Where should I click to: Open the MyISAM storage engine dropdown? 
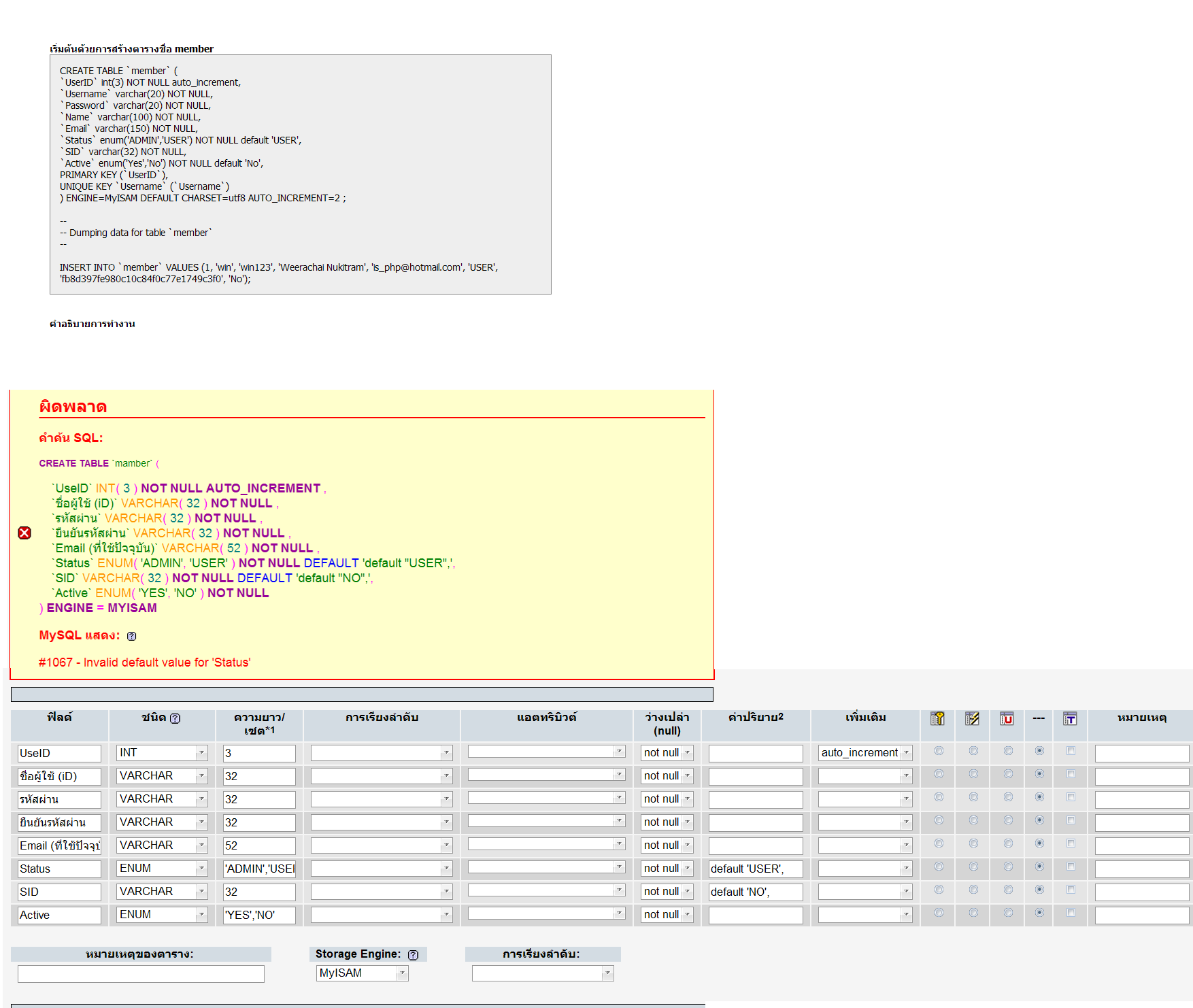(x=362, y=973)
